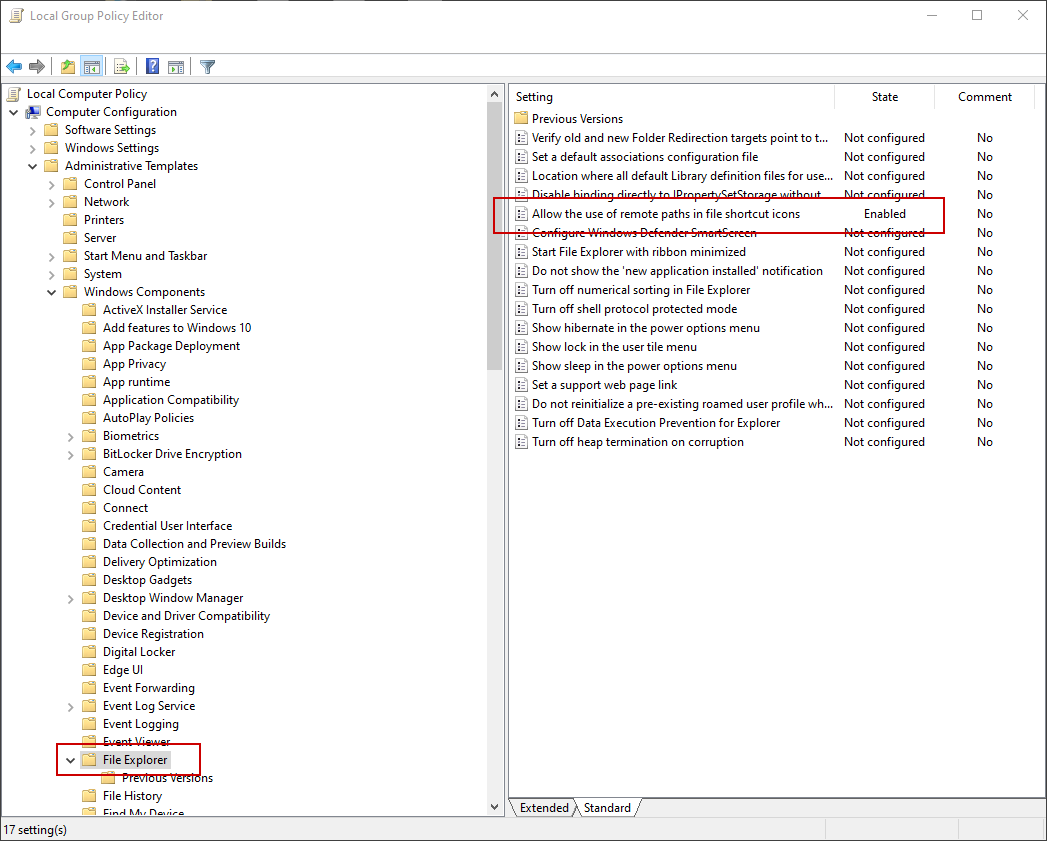Expand the Windows Settings node
This screenshot has height=841, width=1047.
pos(32,148)
